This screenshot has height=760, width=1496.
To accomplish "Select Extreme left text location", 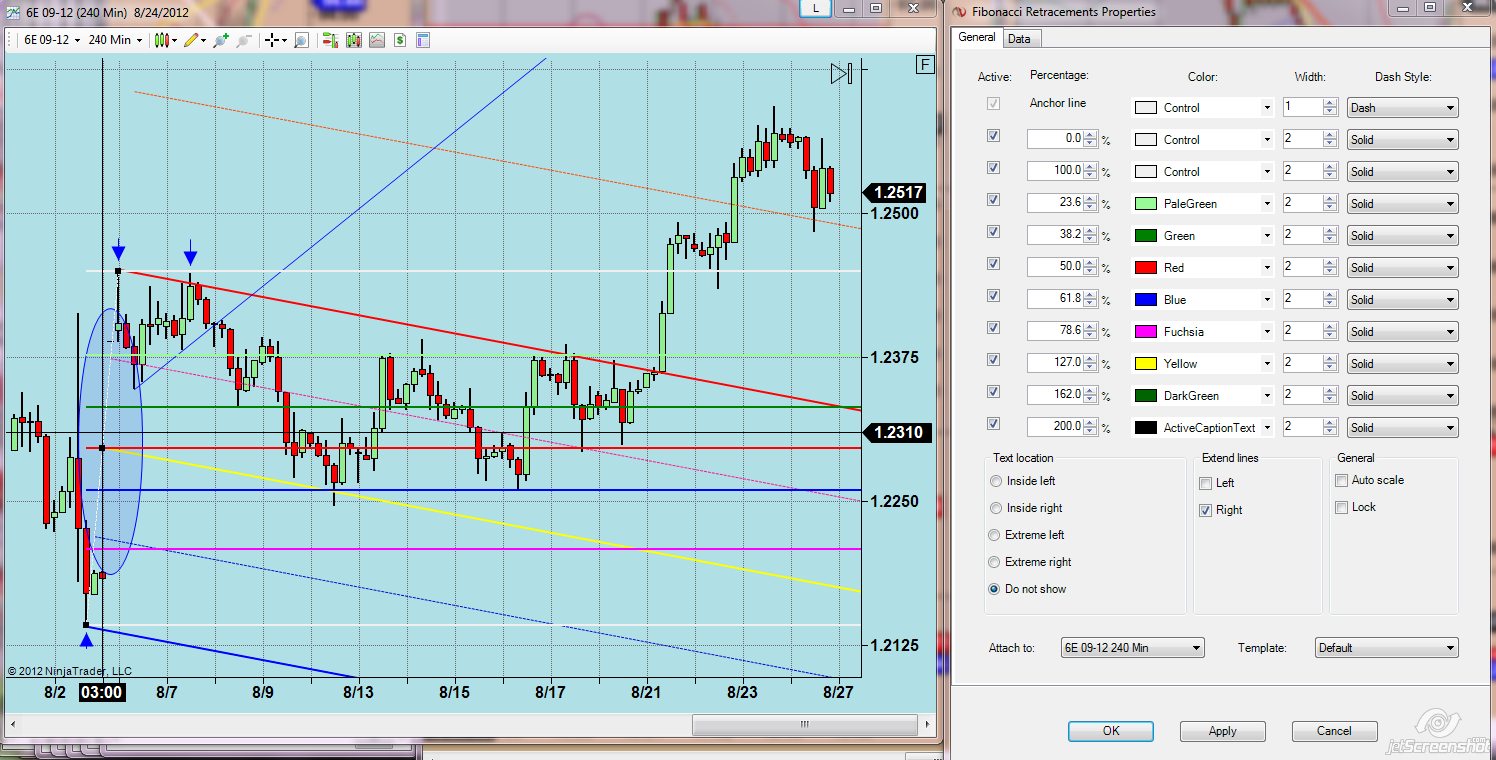I will pos(996,535).
